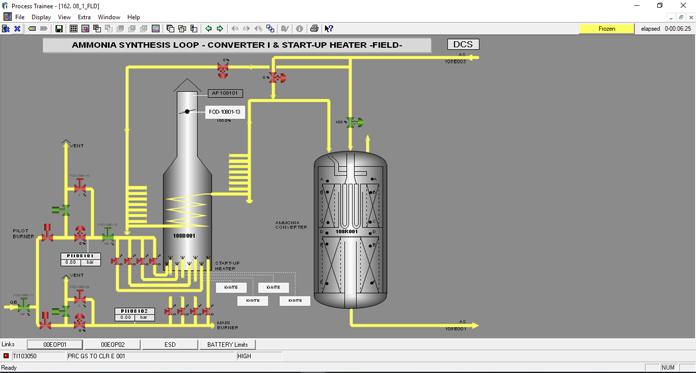Click the yellow Frozen status indicator
This screenshot has height=373, width=696.
point(607,28)
